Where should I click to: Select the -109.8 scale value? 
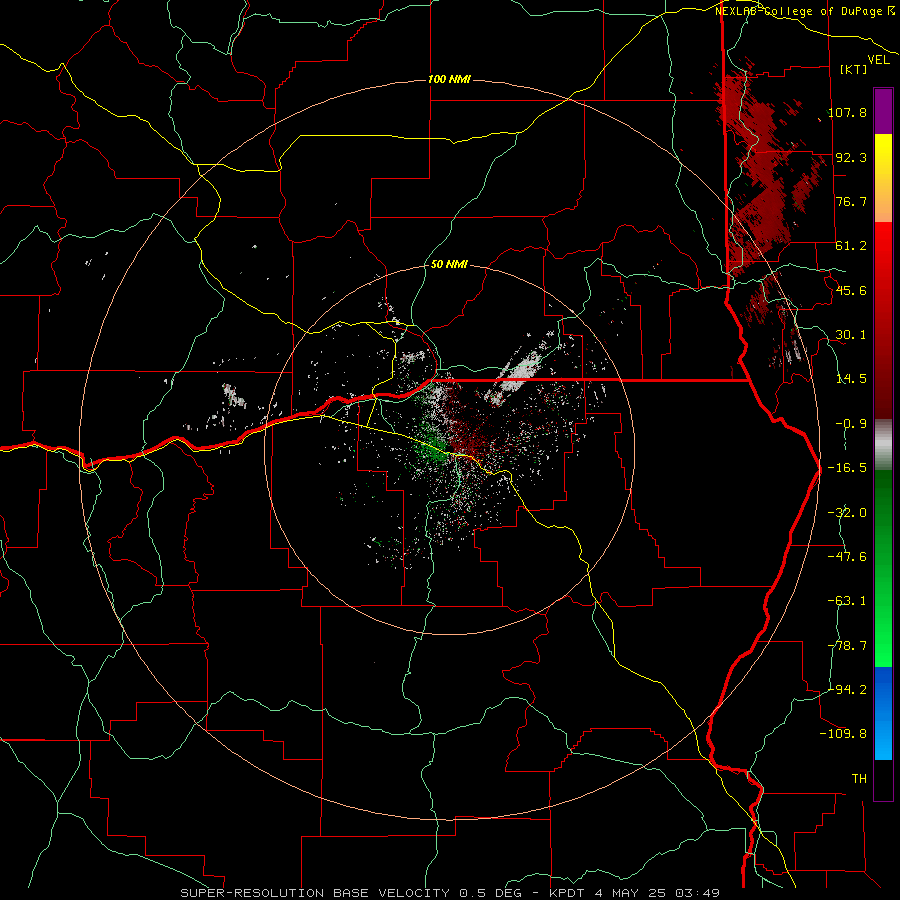click(843, 734)
